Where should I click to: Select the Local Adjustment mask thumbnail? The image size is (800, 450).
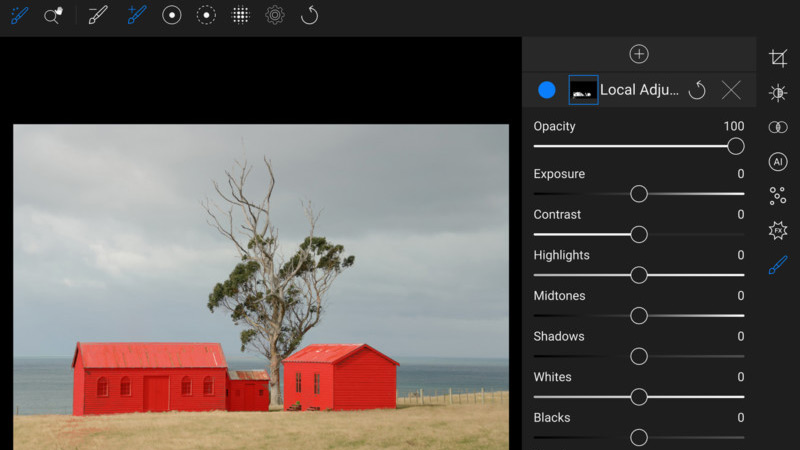point(583,90)
